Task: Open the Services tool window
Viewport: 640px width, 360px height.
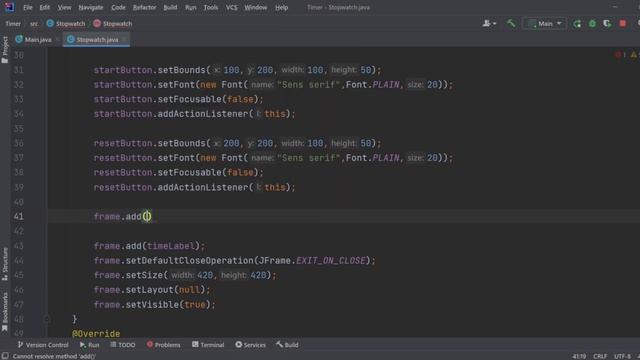Action: 250,345
